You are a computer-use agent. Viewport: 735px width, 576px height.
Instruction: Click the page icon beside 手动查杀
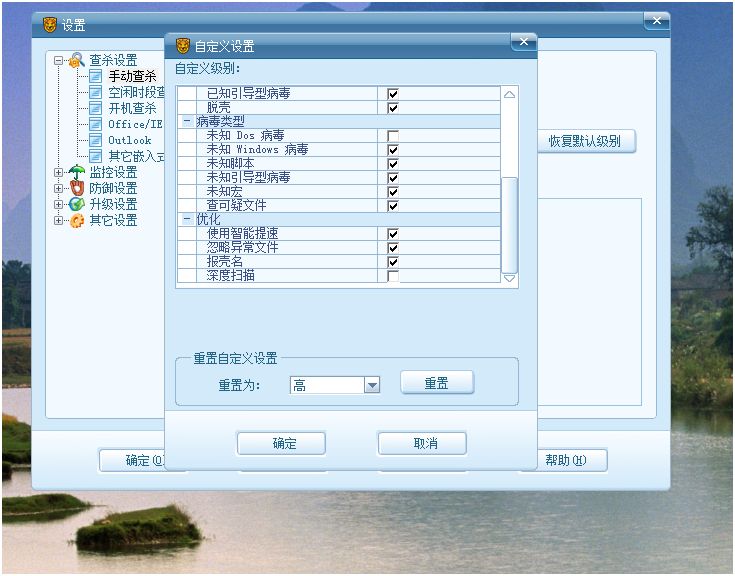[x=95, y=76]
